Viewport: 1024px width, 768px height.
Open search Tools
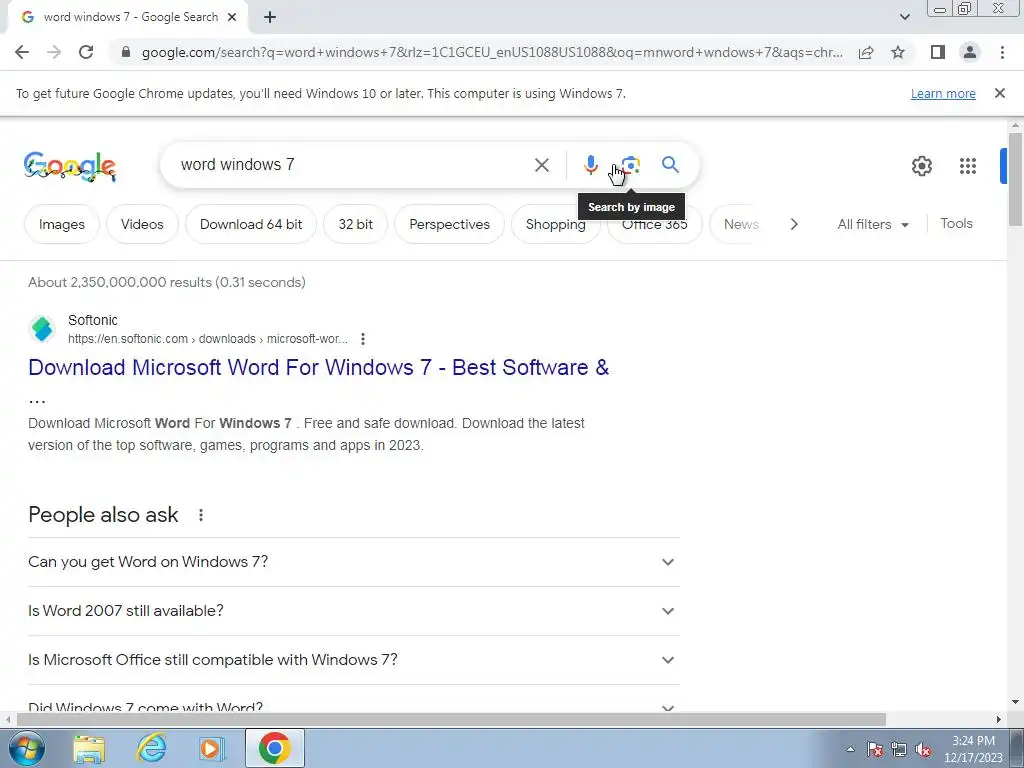point(956,223)
